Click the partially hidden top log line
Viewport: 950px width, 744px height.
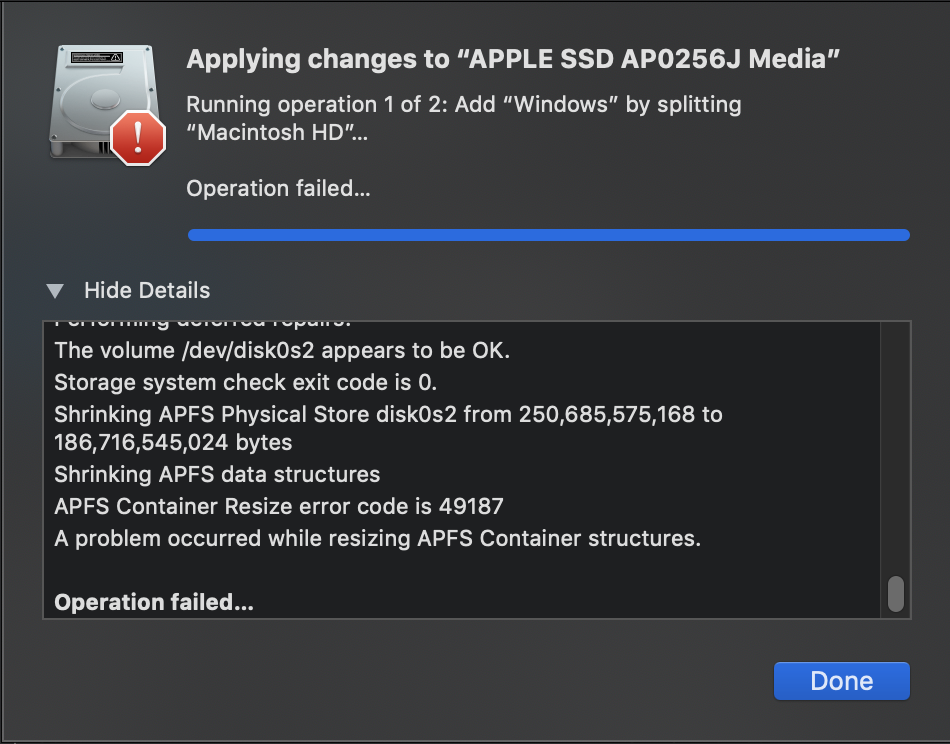203,325
